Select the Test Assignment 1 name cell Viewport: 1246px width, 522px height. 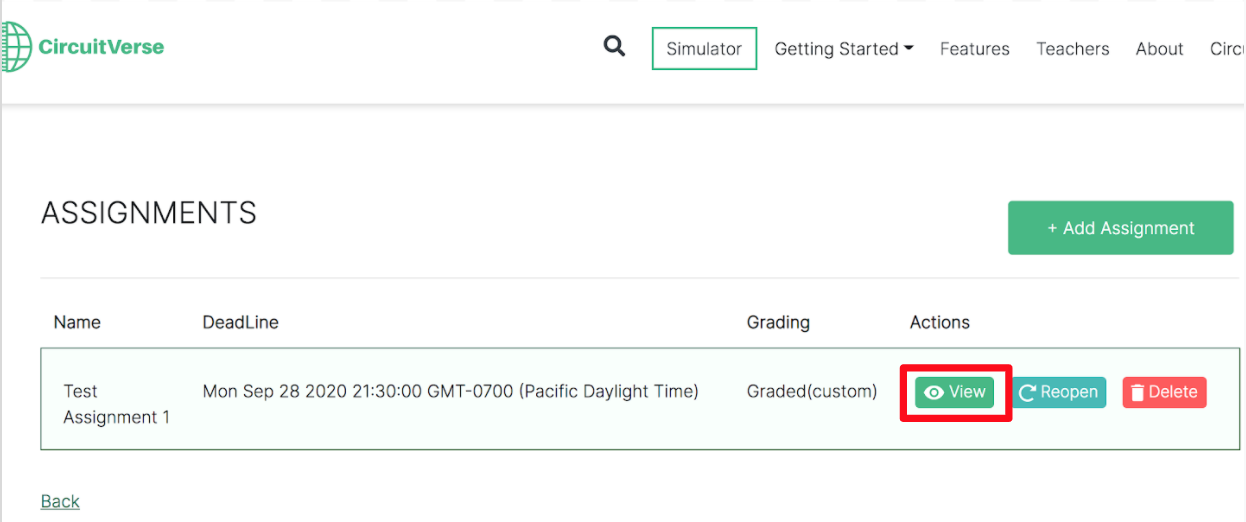116,404
